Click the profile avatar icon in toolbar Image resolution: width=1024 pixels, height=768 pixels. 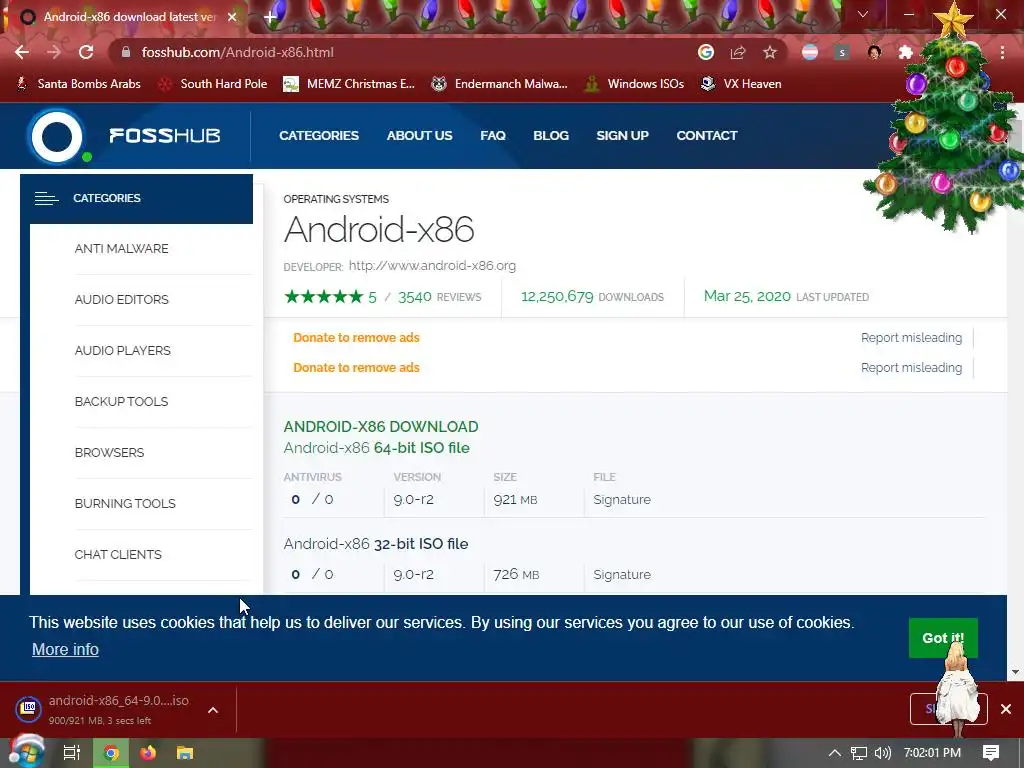point(874,52)
